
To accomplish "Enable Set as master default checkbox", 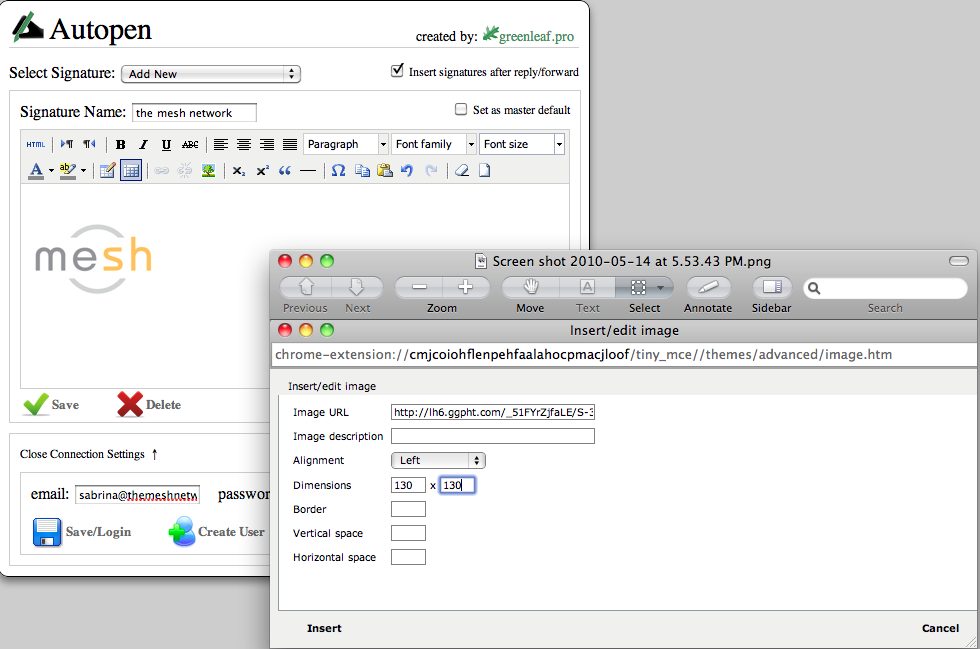I will tap(461, 109).
